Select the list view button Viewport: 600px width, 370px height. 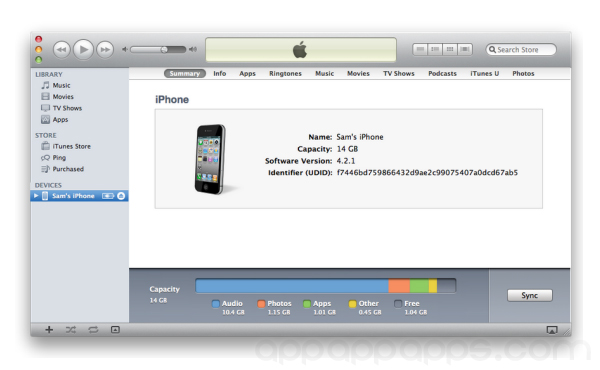(x=420, y=49)
